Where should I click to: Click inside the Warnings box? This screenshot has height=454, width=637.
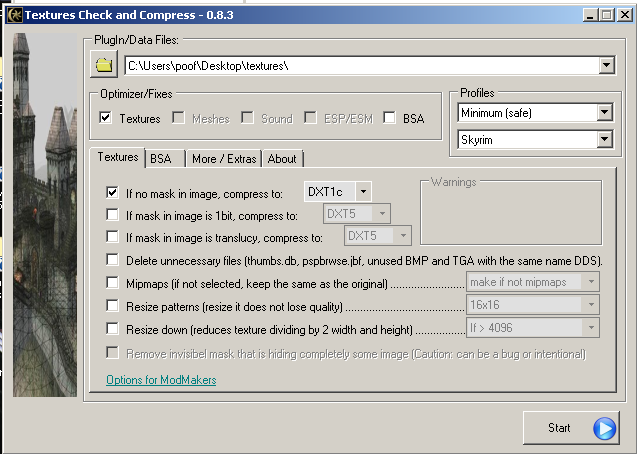511,213
